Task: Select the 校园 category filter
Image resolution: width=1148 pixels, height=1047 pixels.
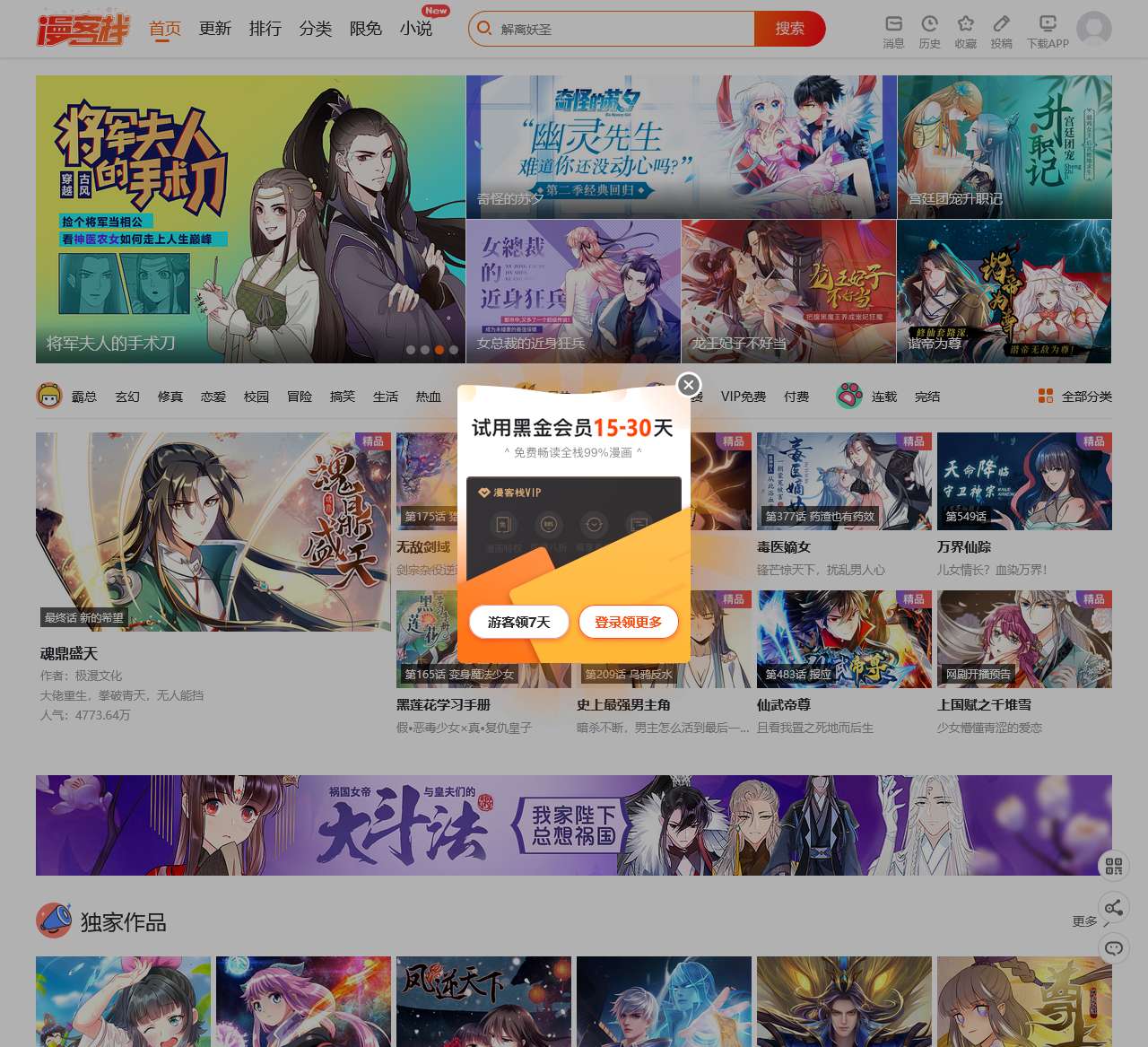Action: pyautogui.click(x=257, y=397)
